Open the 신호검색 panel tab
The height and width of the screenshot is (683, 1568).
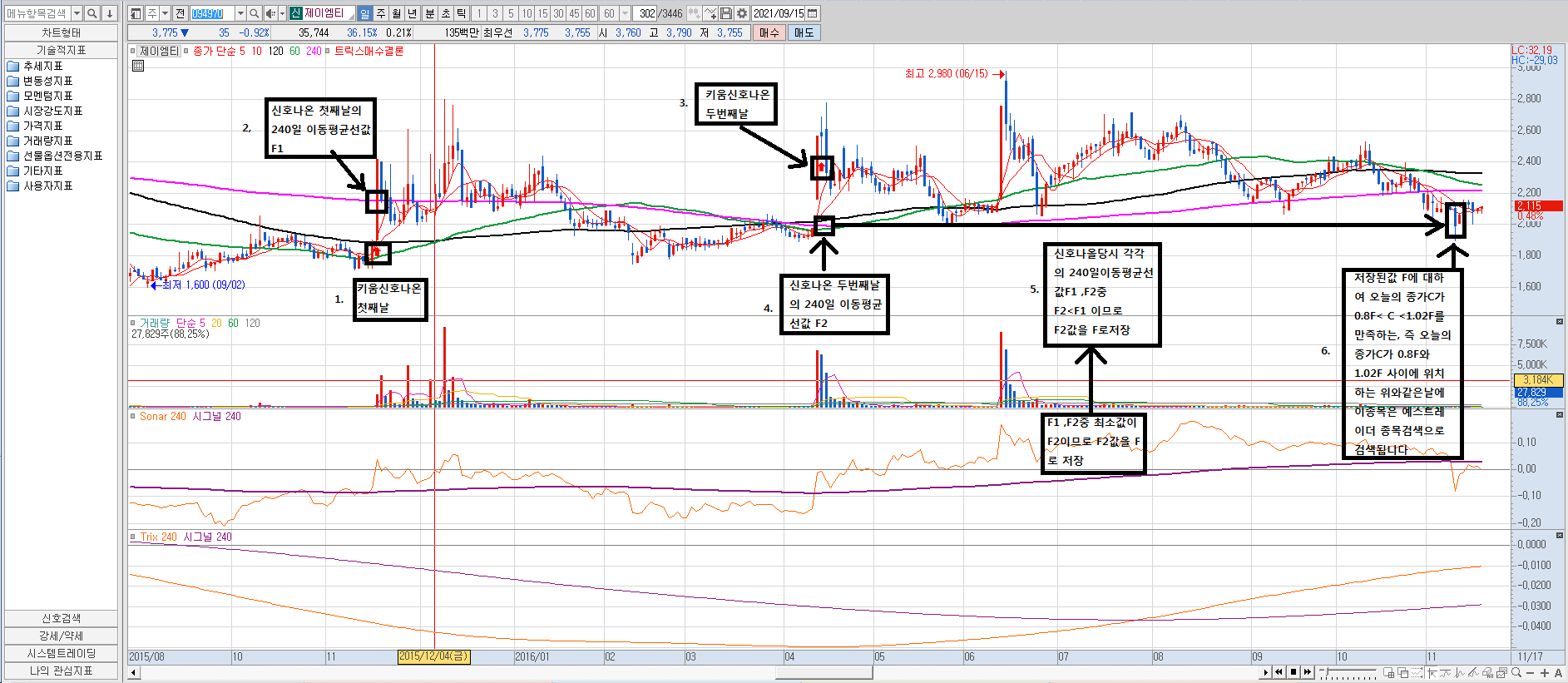(61, 618)
